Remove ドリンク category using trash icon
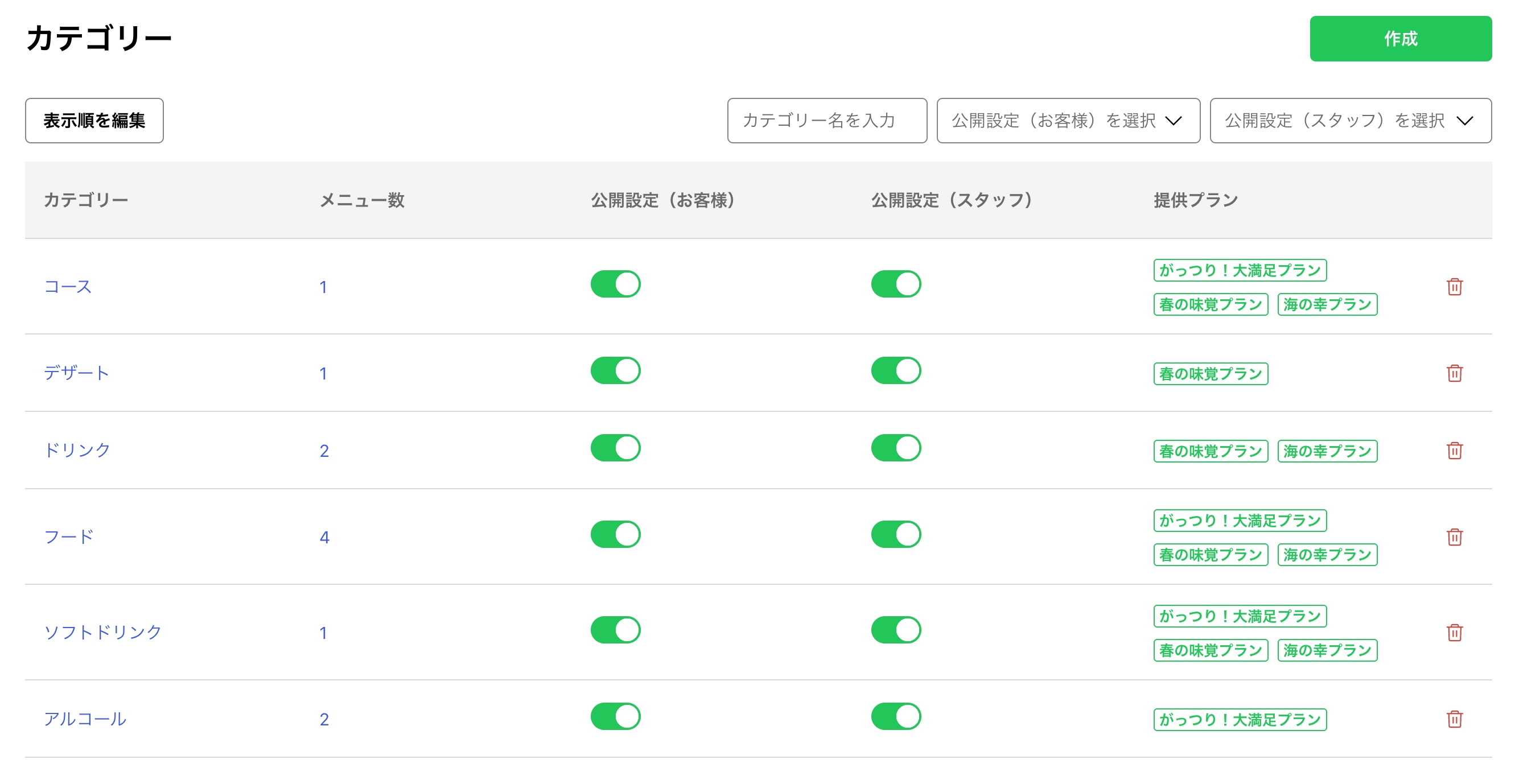The height and width of the screenshot is (784, 1515). coord(1454,451)
